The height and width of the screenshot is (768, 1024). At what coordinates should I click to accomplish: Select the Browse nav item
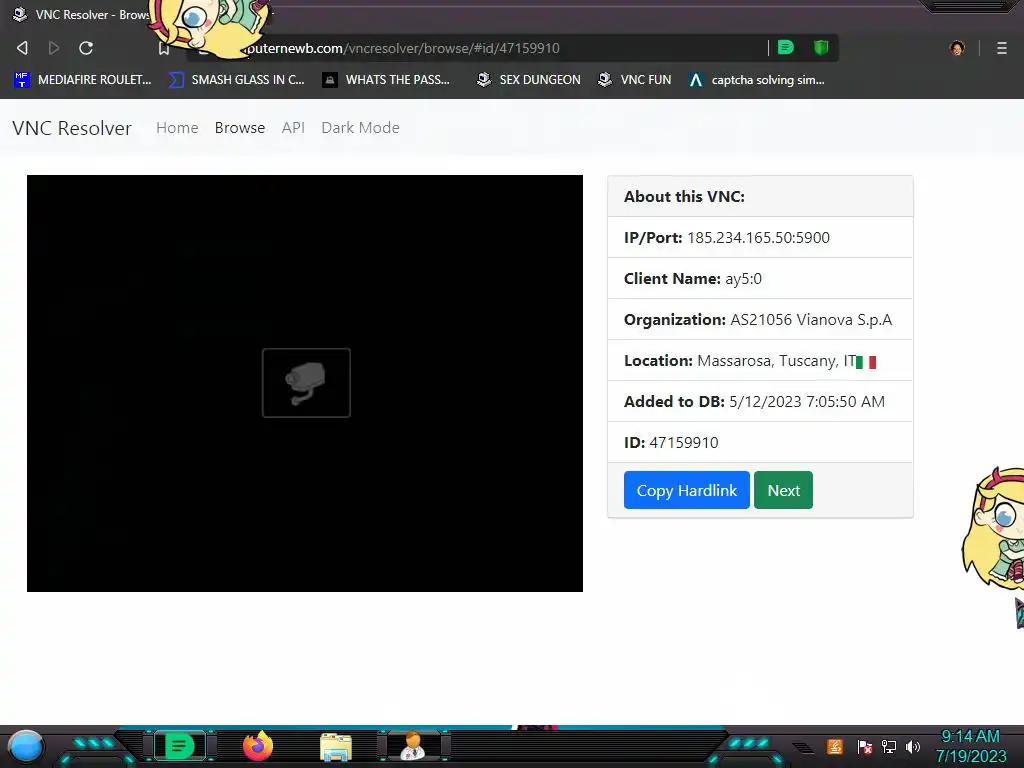pyautogui.click(x=240, y=127)
